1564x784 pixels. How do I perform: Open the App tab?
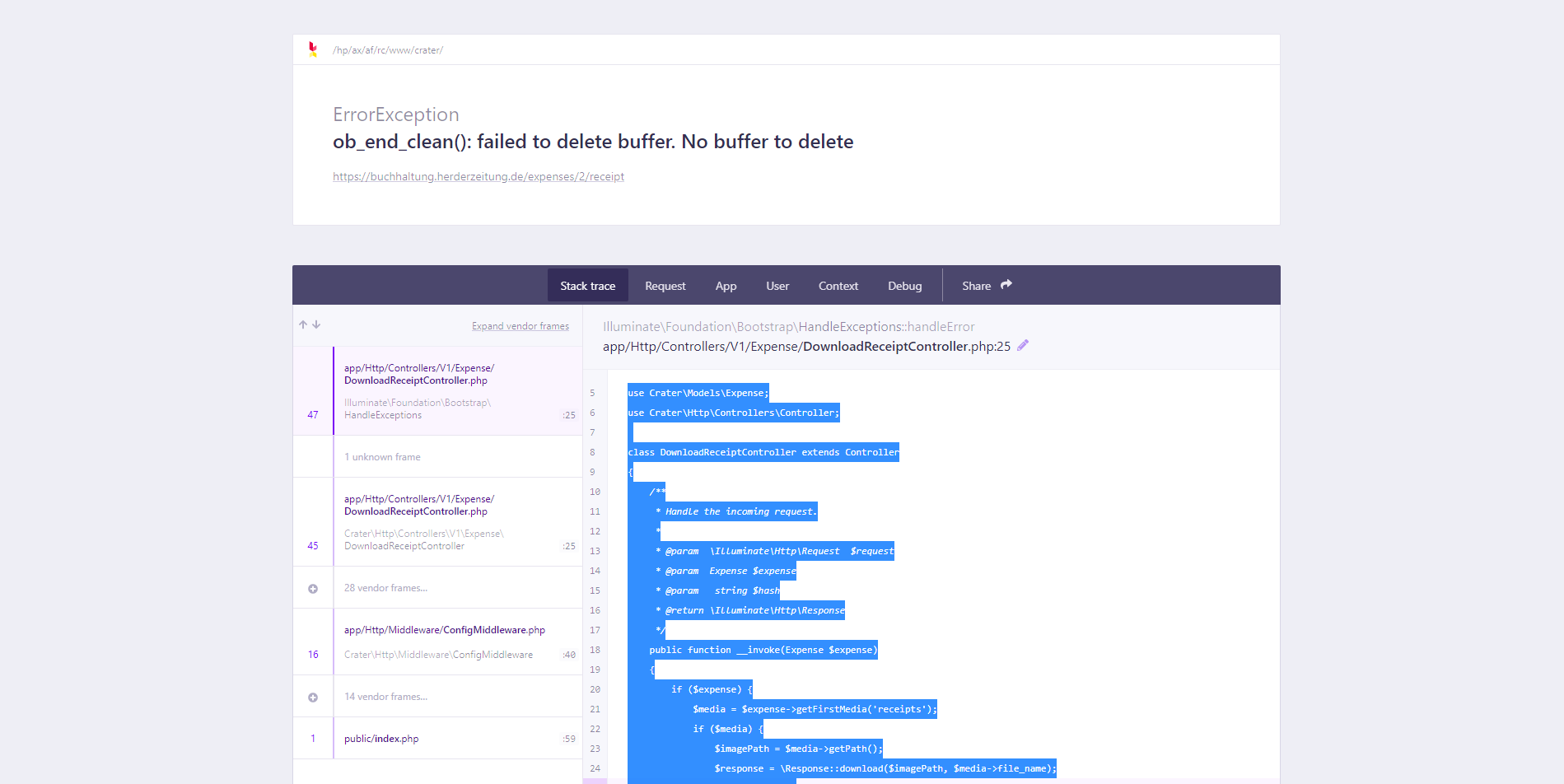click(726, 285)
